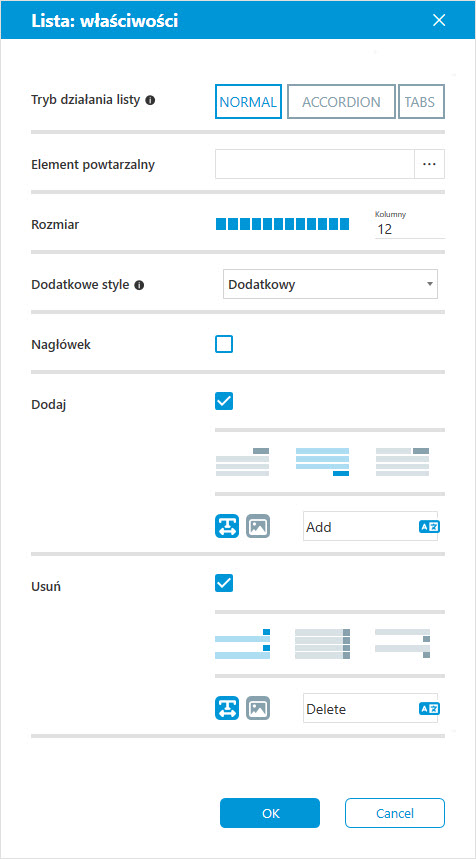This screenshot has width=476, height=859.
Task: Select ACCORDION list mode
Action: [x=341, y=101]
